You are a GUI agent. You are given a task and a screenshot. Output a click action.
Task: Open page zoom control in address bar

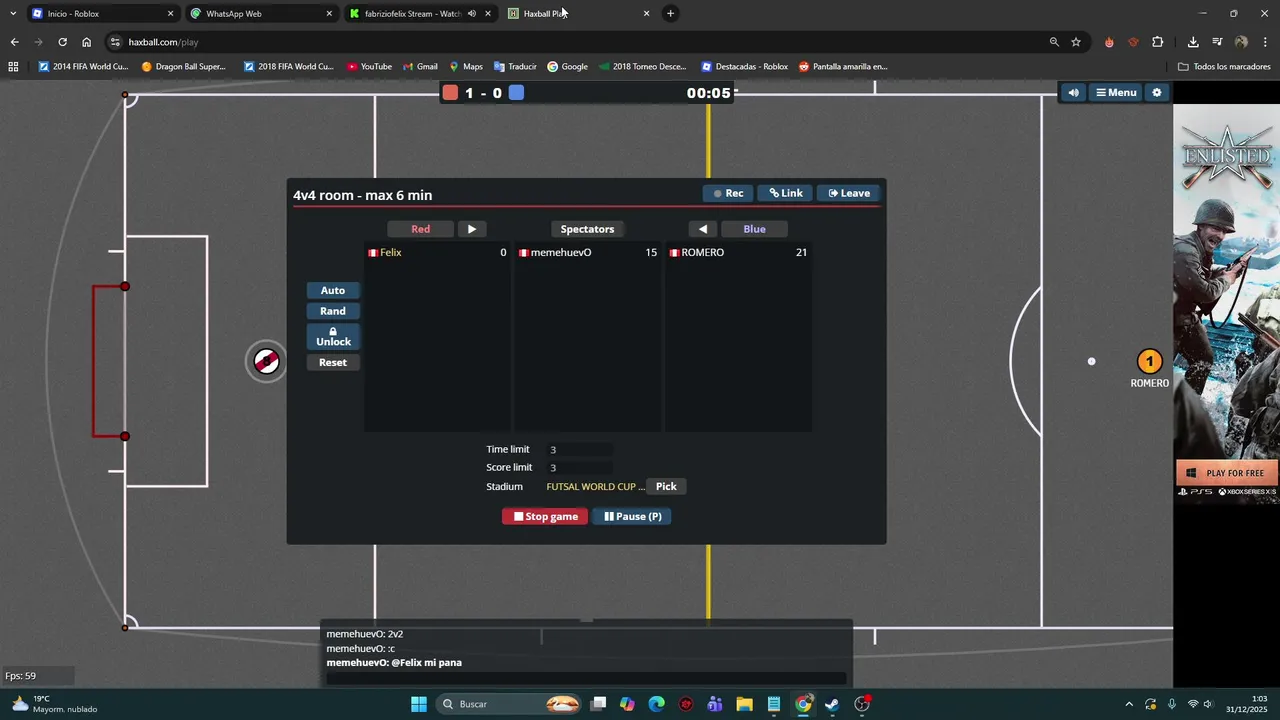[1054, 42]
